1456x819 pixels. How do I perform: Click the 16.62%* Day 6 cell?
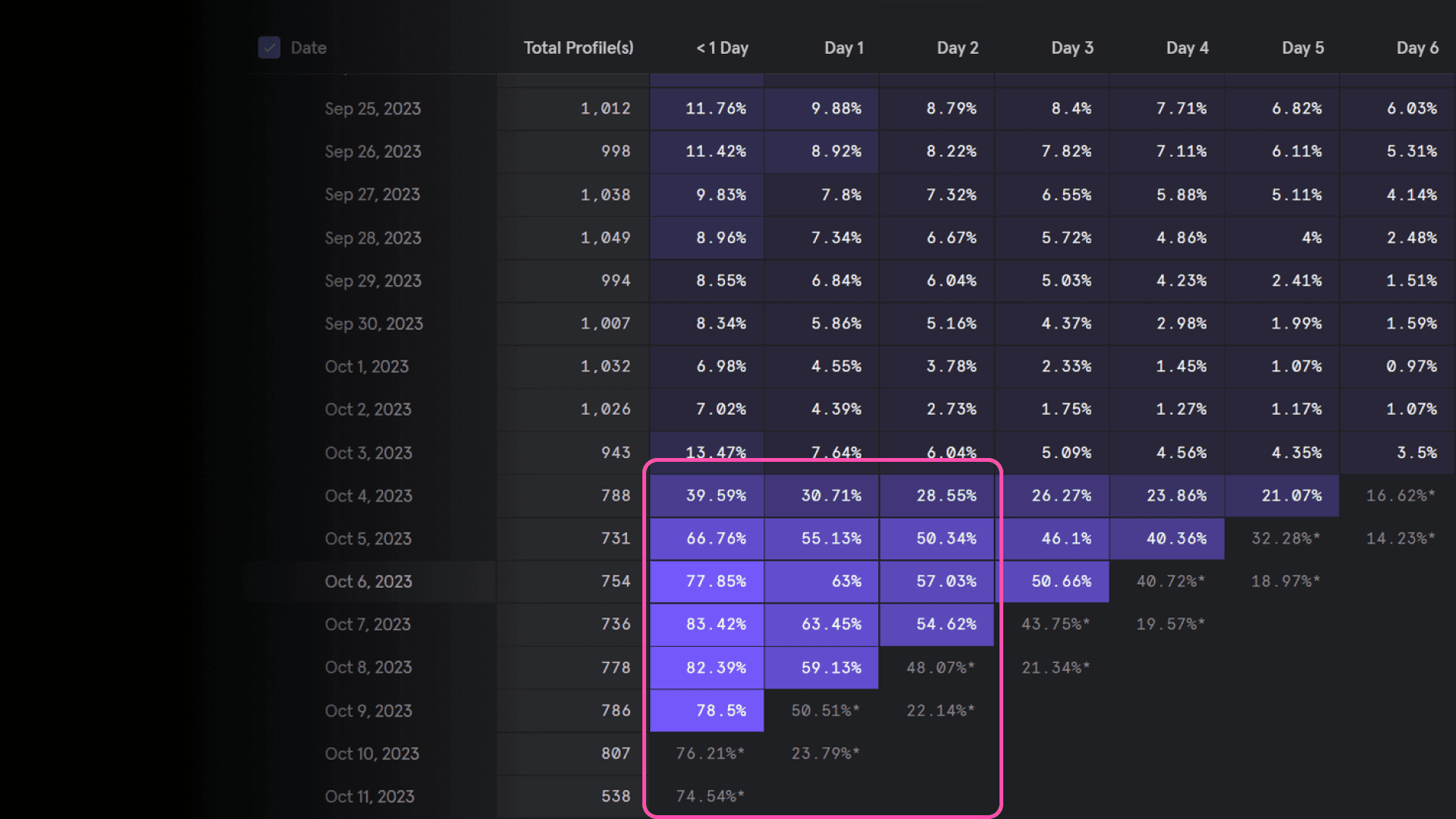(1400, 495)
